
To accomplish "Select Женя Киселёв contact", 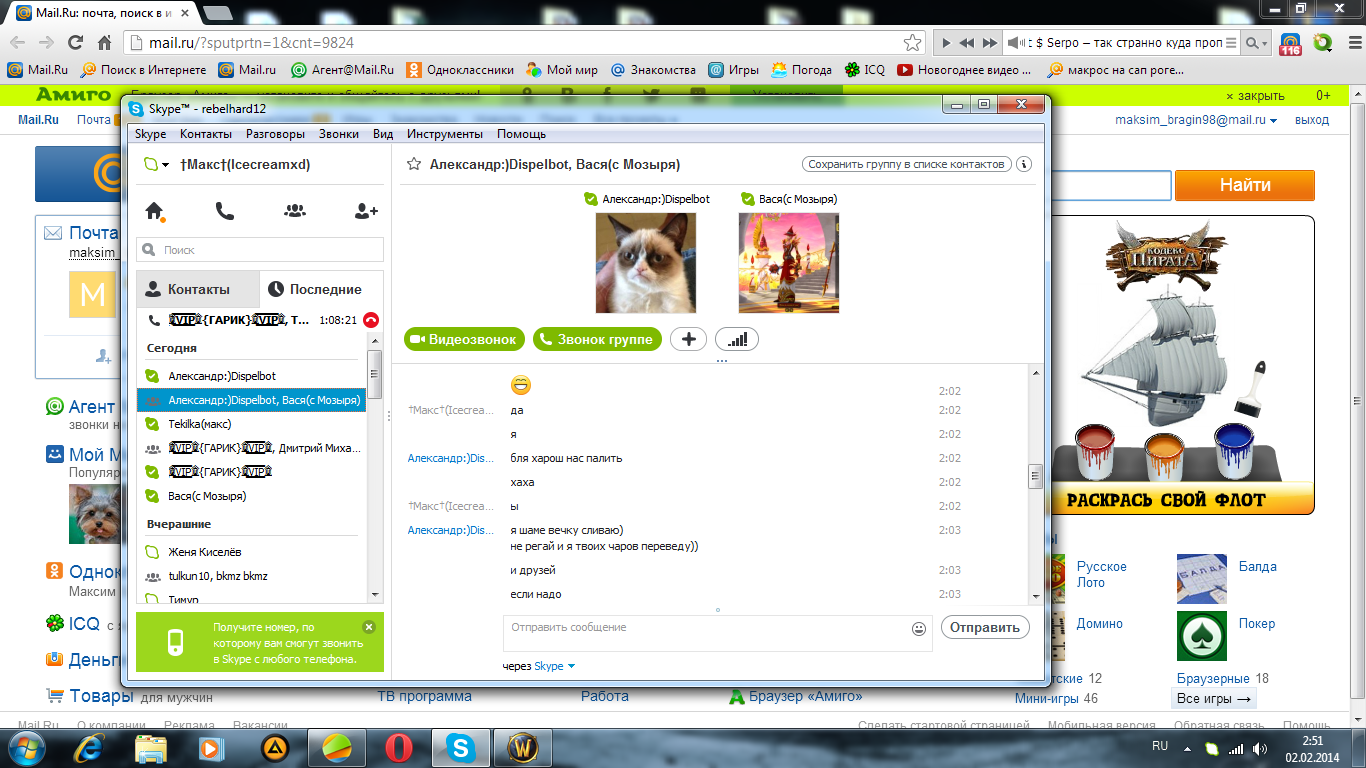I will tap(252, 552).
